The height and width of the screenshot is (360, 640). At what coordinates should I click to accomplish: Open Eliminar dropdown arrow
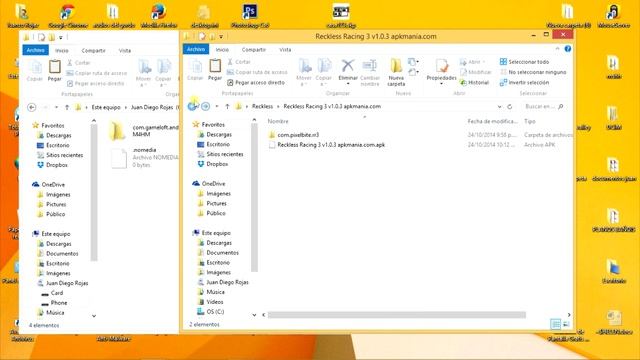pyautogui.click(x=348, y=84)
